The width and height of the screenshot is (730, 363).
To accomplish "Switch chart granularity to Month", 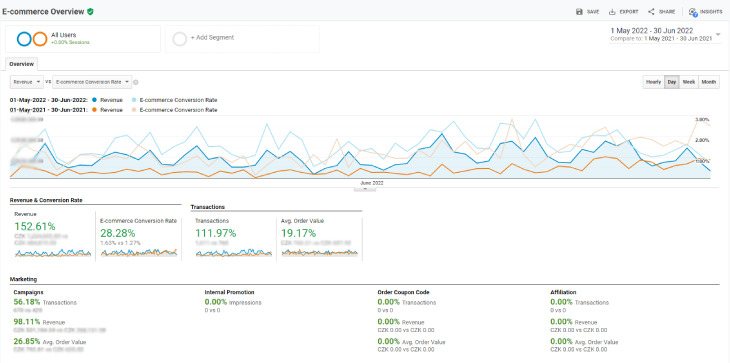I will (709, 82).
